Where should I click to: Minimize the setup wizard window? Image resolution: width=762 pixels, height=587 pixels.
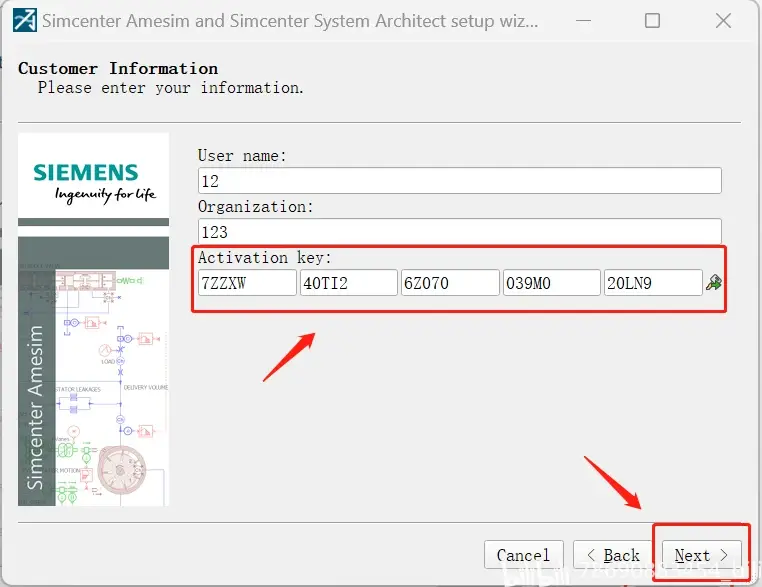click(583, 21)
